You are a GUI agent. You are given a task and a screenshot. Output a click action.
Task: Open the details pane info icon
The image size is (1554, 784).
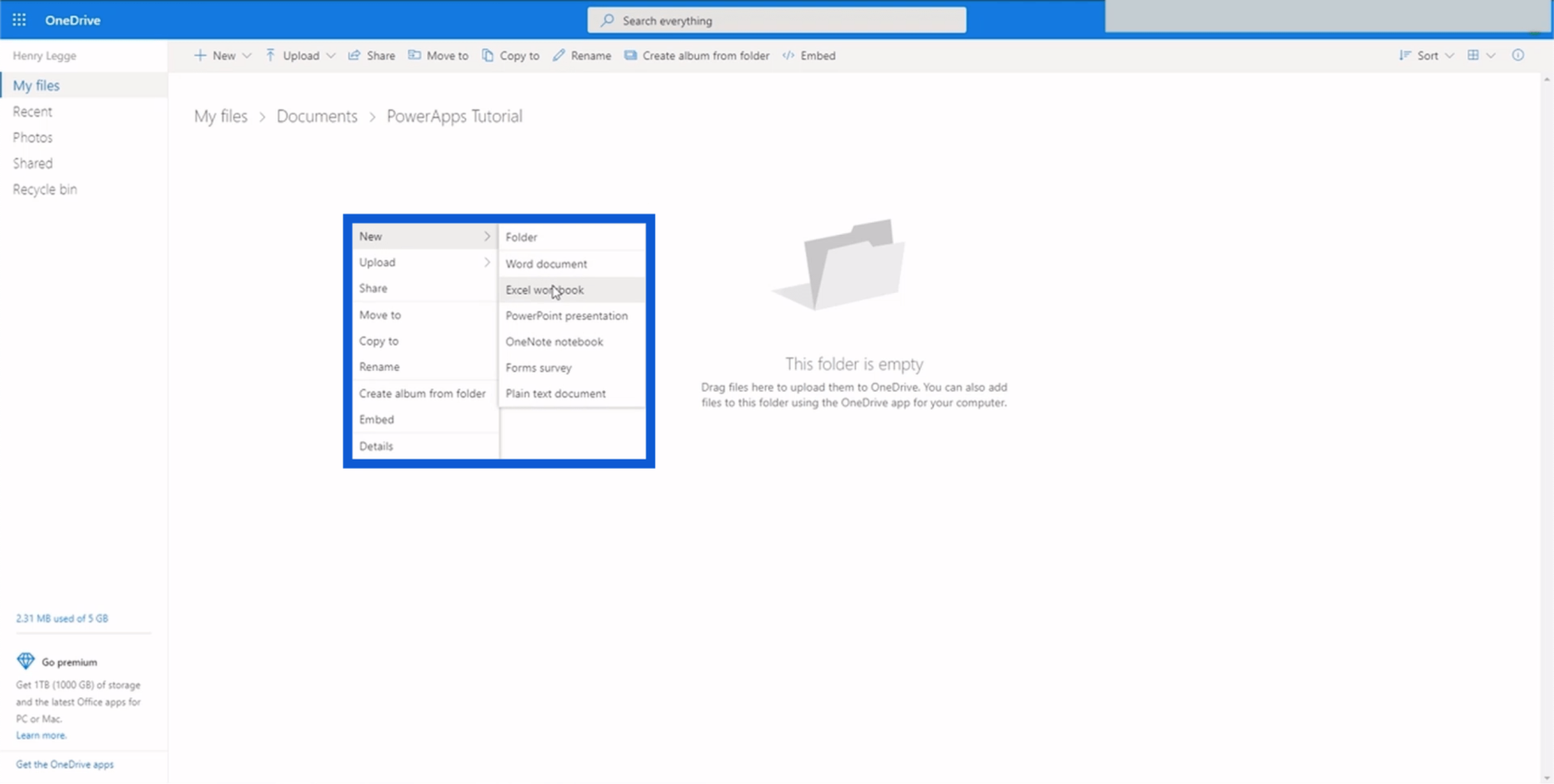click(1518, 55)
